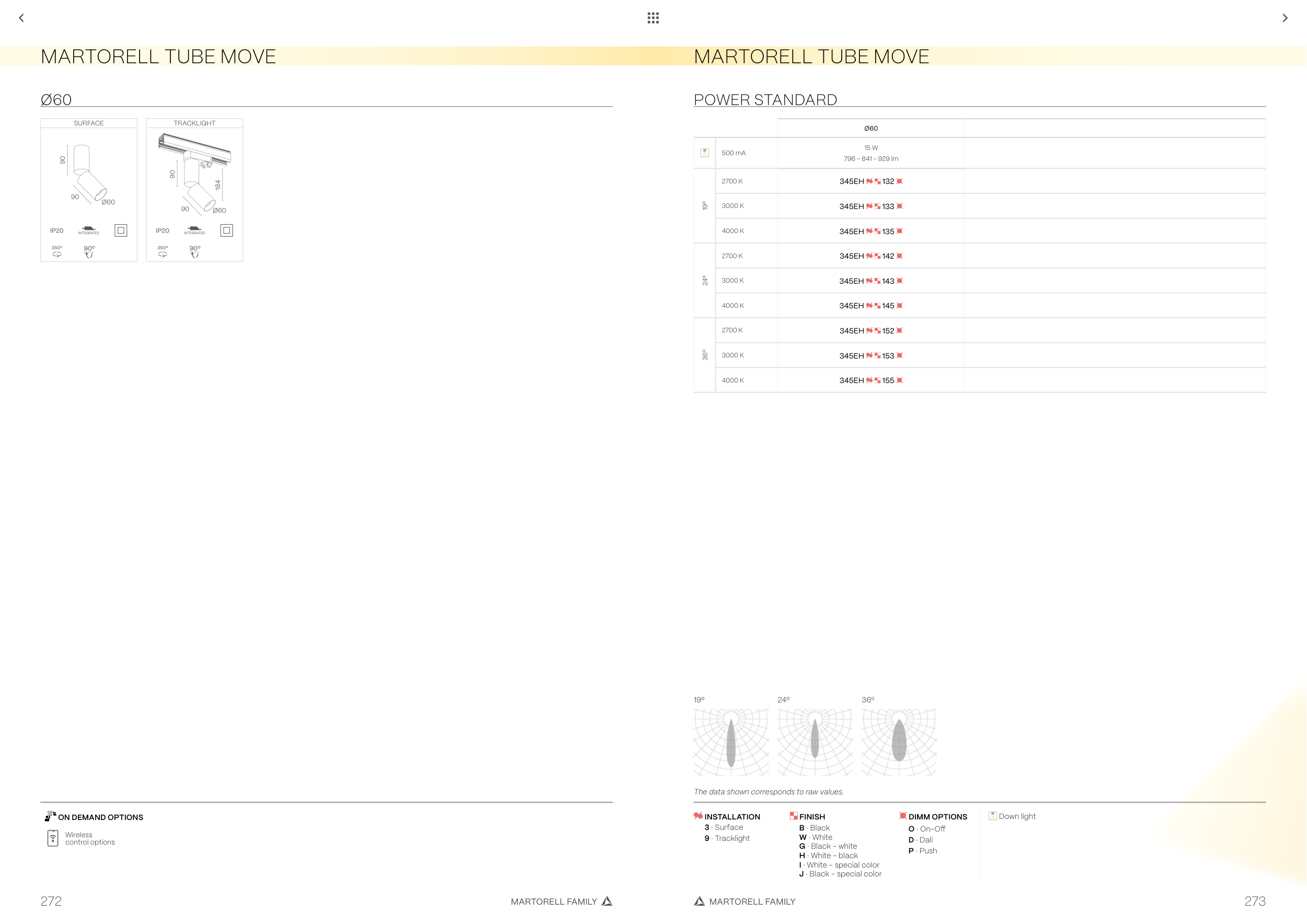
Task: Click the 36° polar light distribution diagram
Action: coord(899,742)
